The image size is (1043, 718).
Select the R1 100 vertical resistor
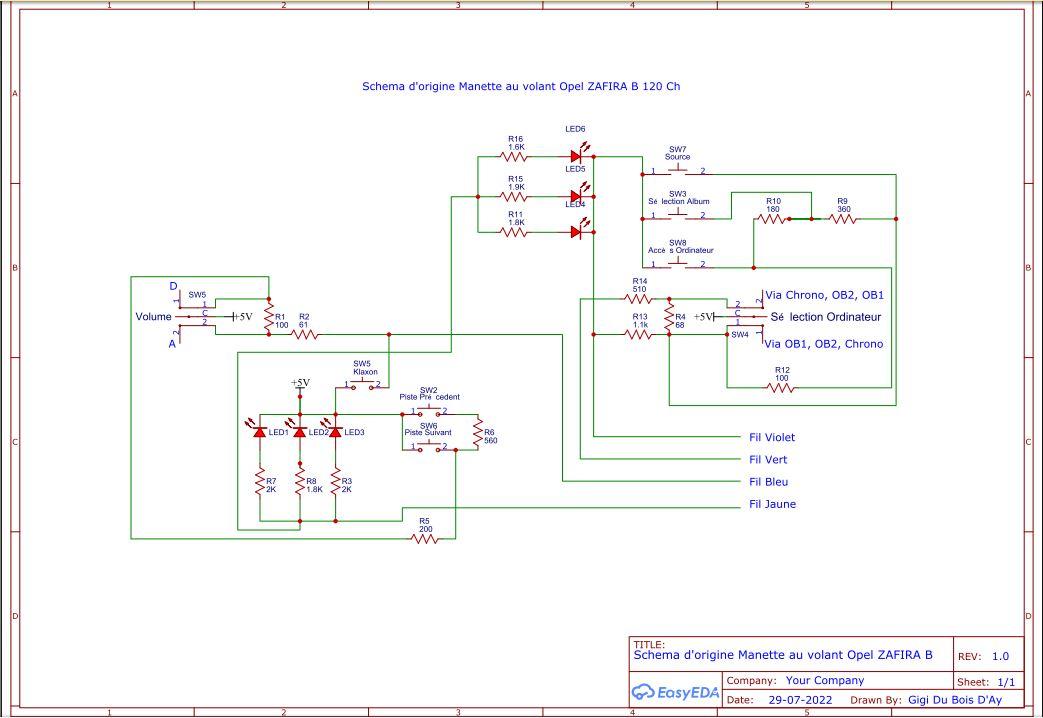pyautogui.click(x=269, y=317)
